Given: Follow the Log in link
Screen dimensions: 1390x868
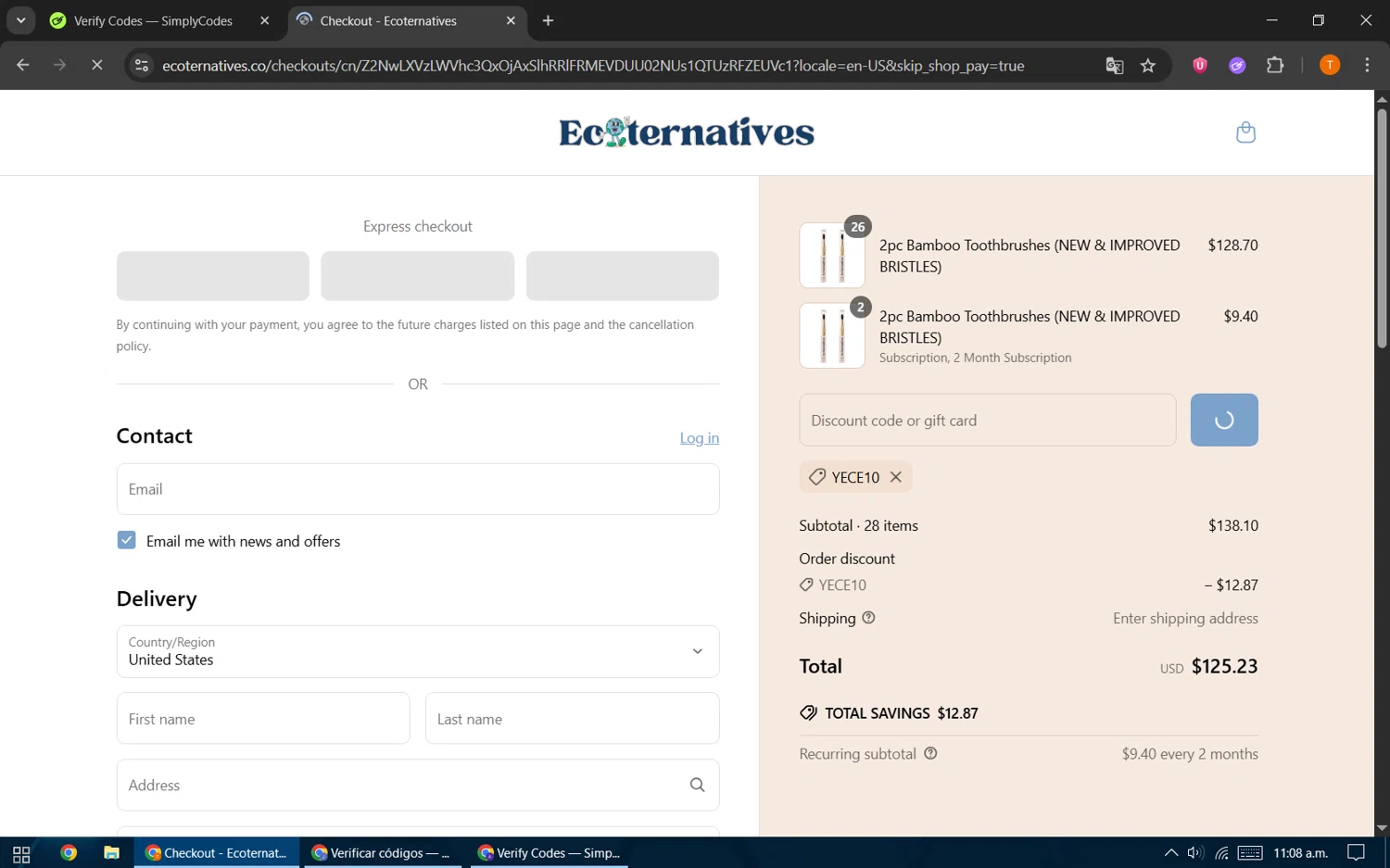Looking at the screenshot, I should (x=700, y=438).
